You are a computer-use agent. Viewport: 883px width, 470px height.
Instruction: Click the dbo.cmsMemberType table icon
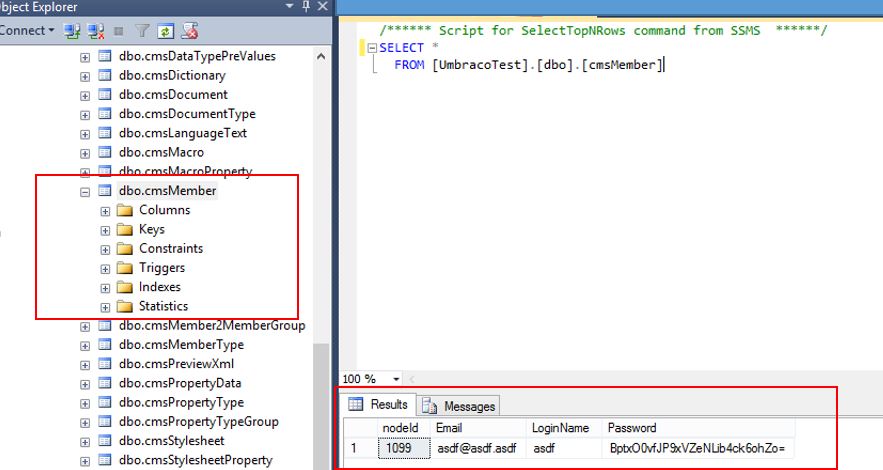point(105,344)
